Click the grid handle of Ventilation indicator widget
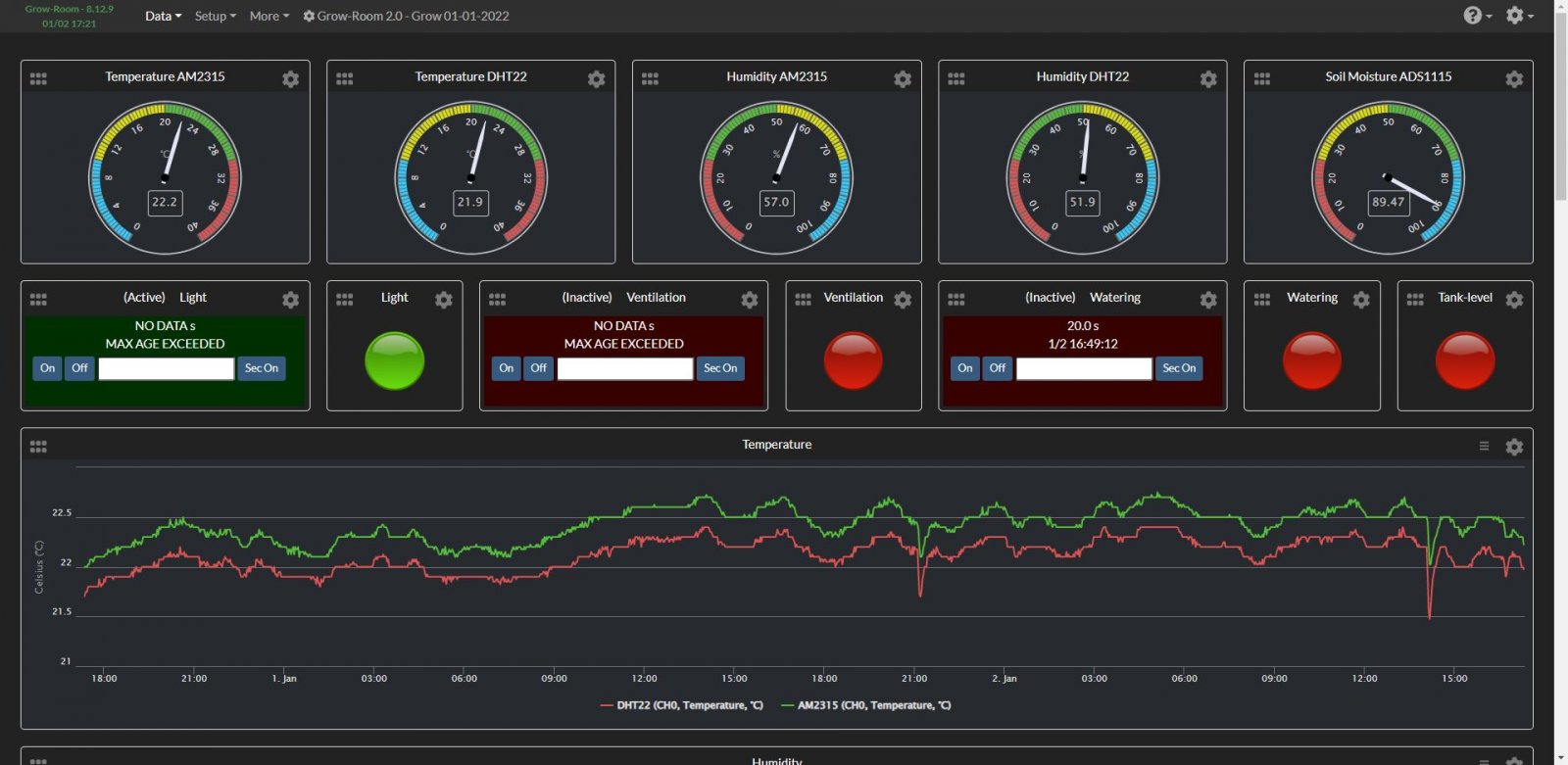Viewport: 1568px width, 765px height. coord(803,300)
